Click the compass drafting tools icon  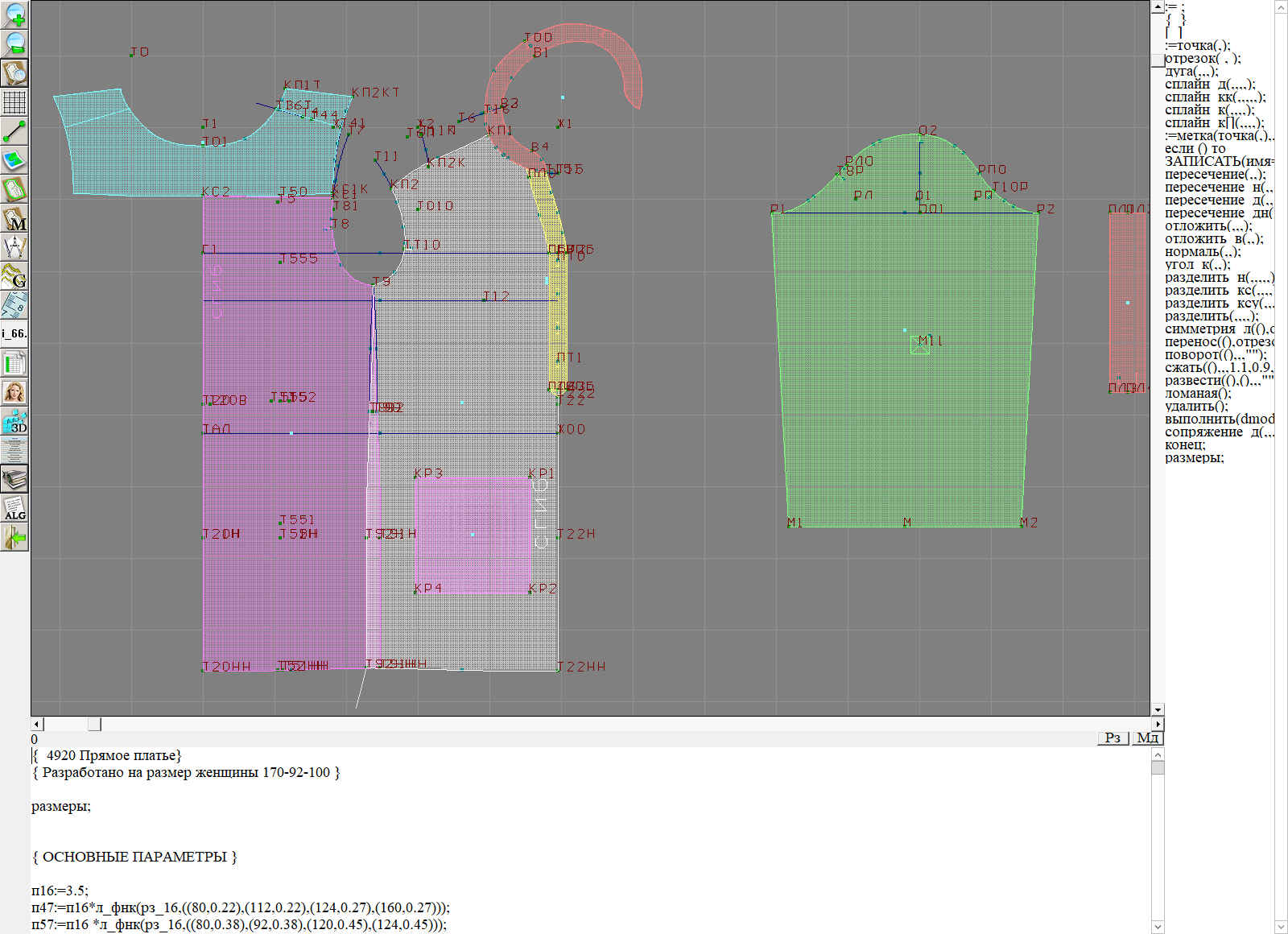click(x=14, y=247)
